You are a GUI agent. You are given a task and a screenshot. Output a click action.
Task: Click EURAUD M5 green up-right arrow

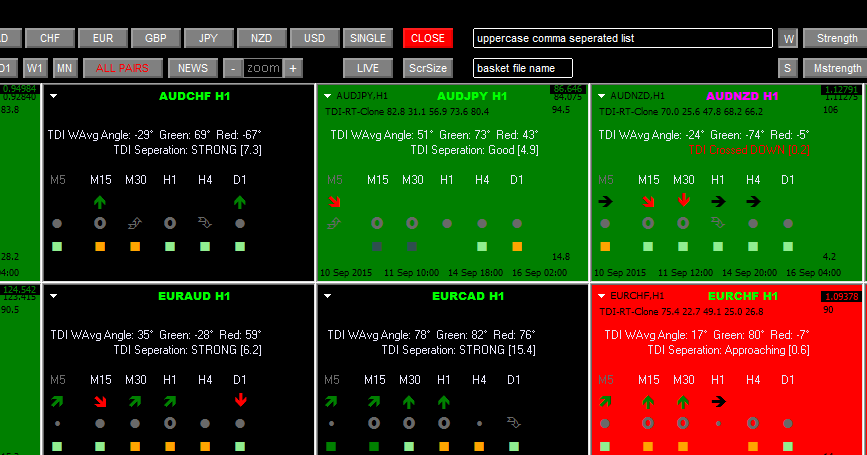(x=57, y=402)
